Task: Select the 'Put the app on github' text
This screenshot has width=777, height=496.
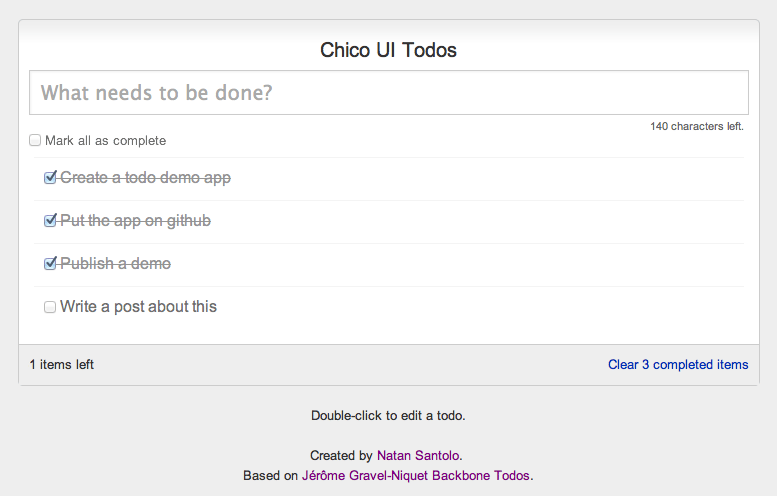Action: pyautogui.click(x=135, y=220)
